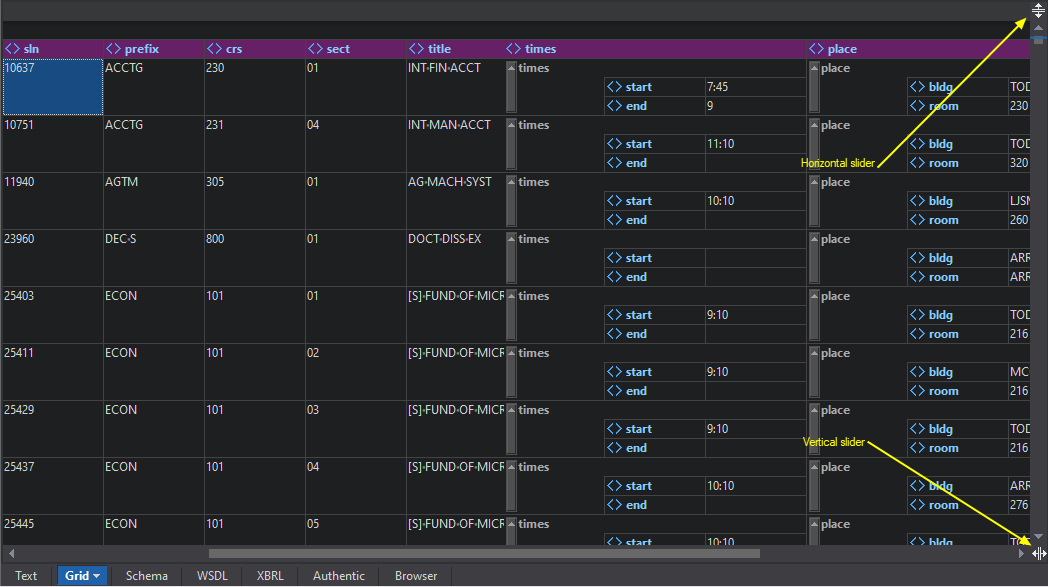Click the vertical split handle icon at bottom-right
This screenshot has width=1048, height=587.
pyautogui.click(x=1039, y=553)
